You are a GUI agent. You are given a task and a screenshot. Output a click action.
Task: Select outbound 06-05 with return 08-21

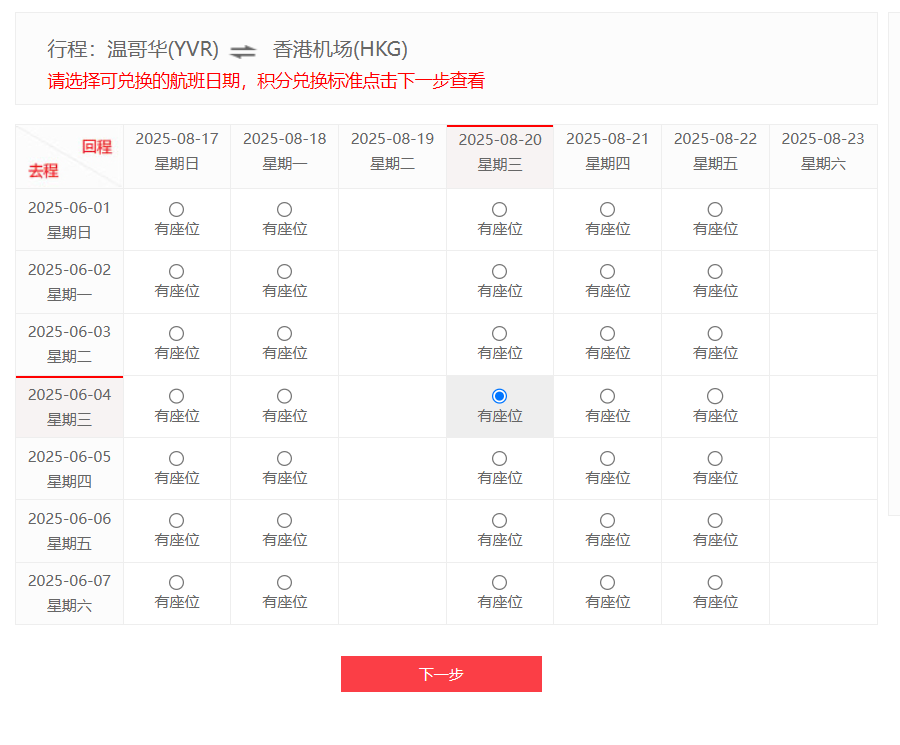607,459
